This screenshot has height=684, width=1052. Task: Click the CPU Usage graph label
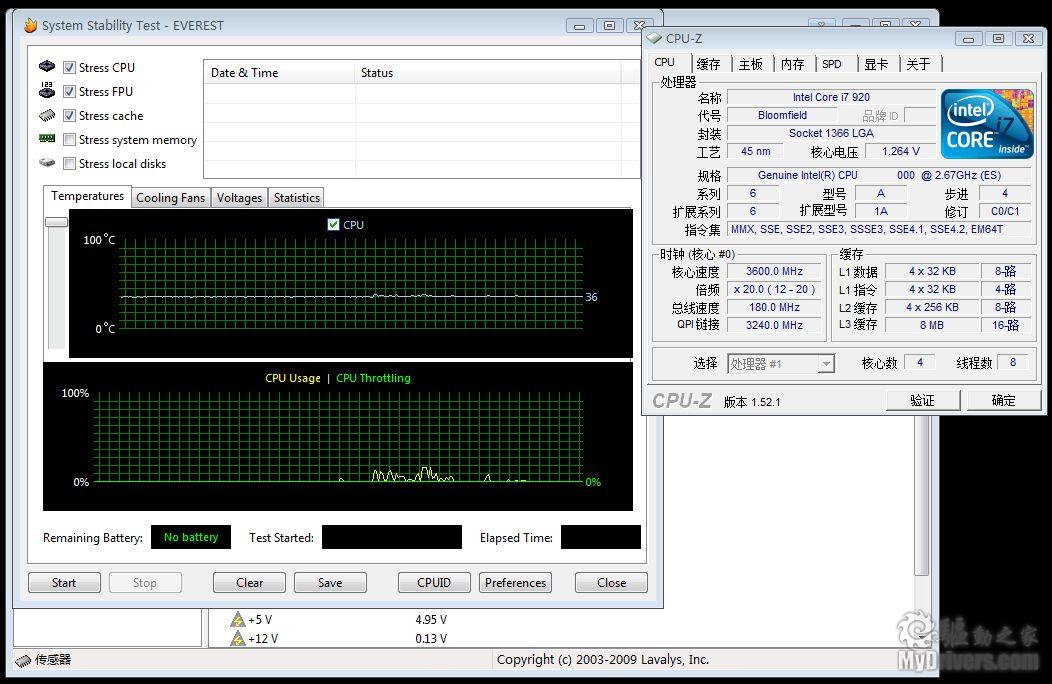pos(293,378)
